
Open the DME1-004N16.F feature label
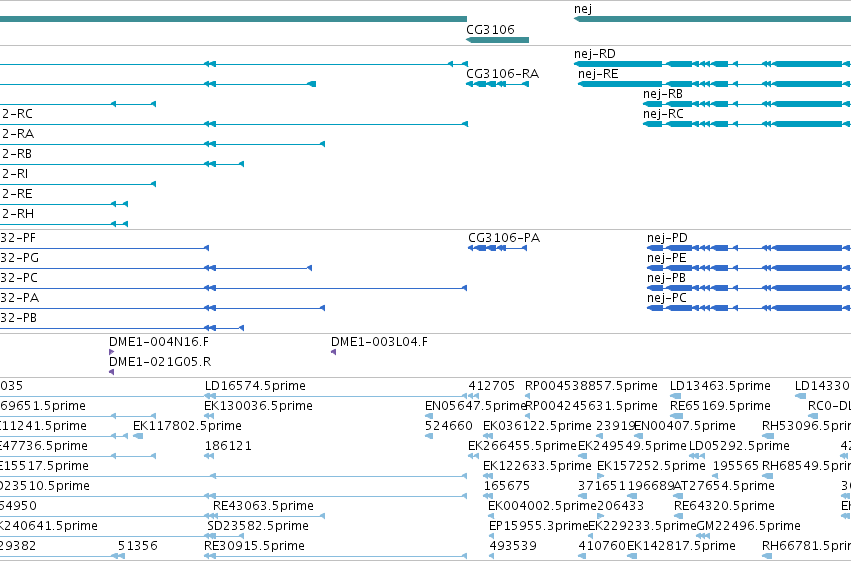[159, 342]
